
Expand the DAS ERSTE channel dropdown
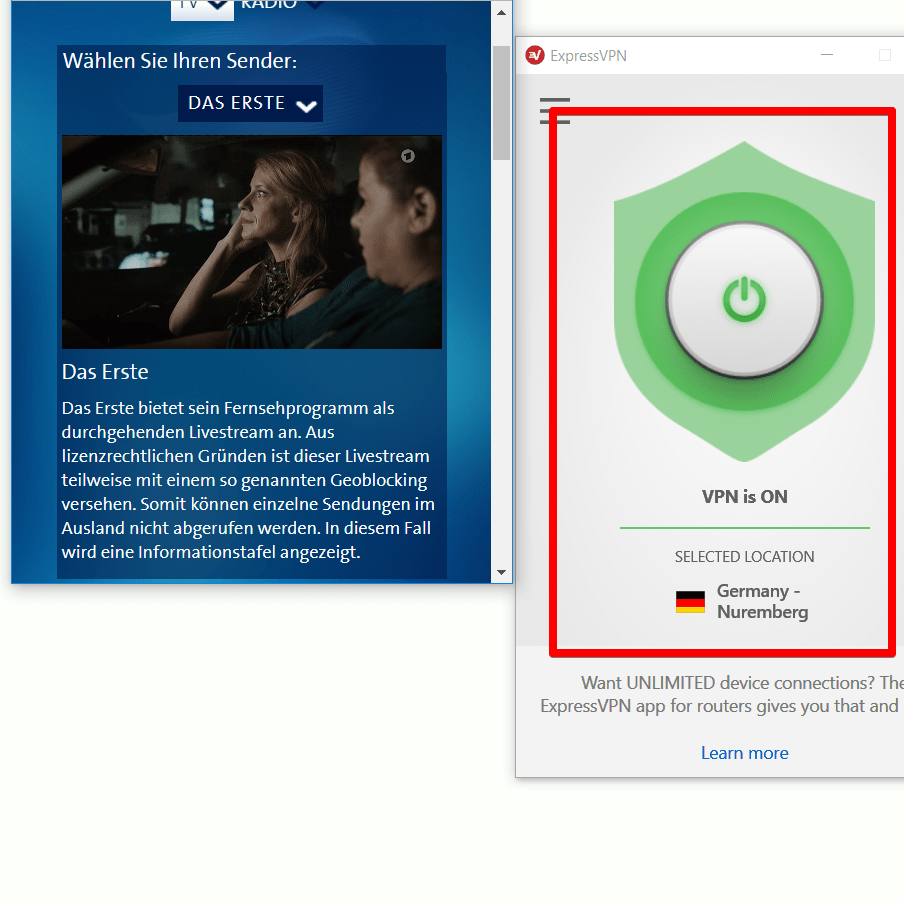pyautogui.click(x=250, y=103)
